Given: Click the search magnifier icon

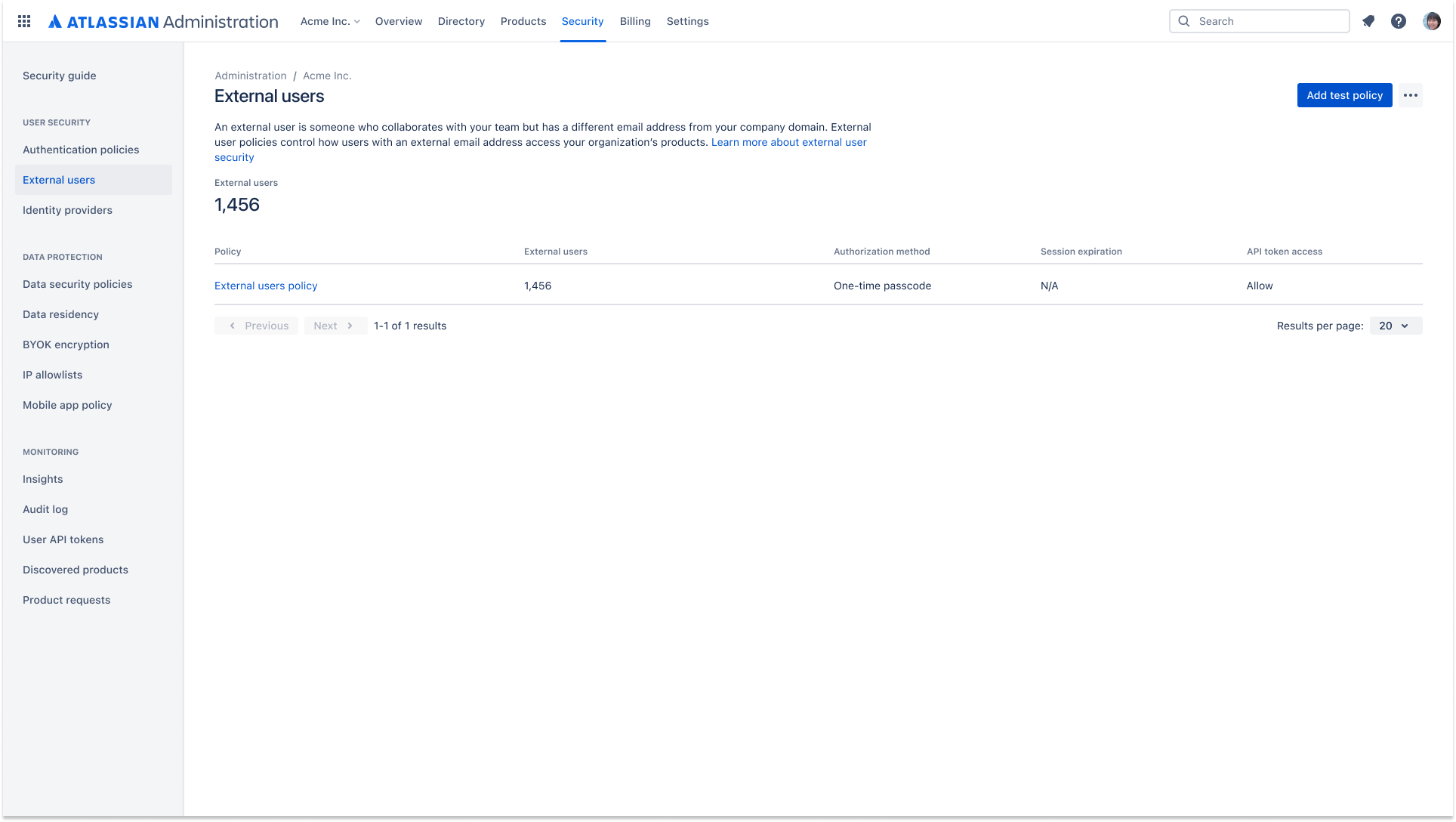Looking at the screenshot, I should [x=1185, y=21].
